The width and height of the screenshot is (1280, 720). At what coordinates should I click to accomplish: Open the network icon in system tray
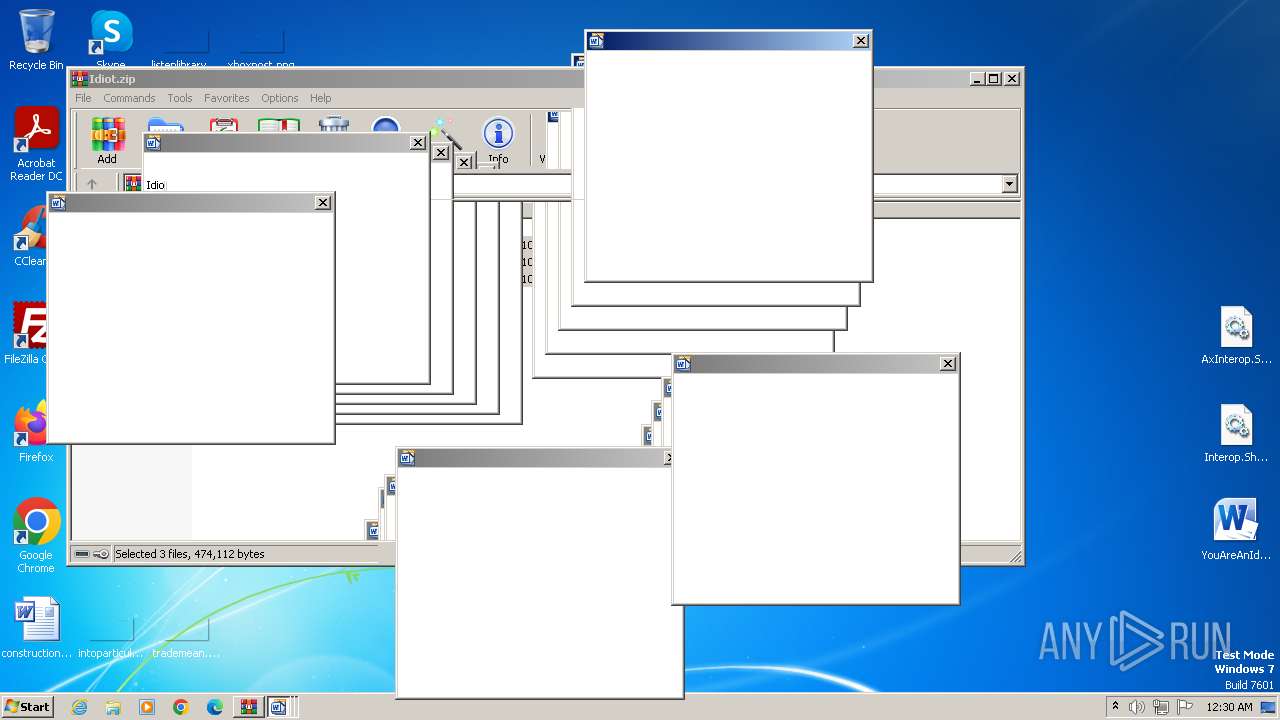pos(1160,707)
